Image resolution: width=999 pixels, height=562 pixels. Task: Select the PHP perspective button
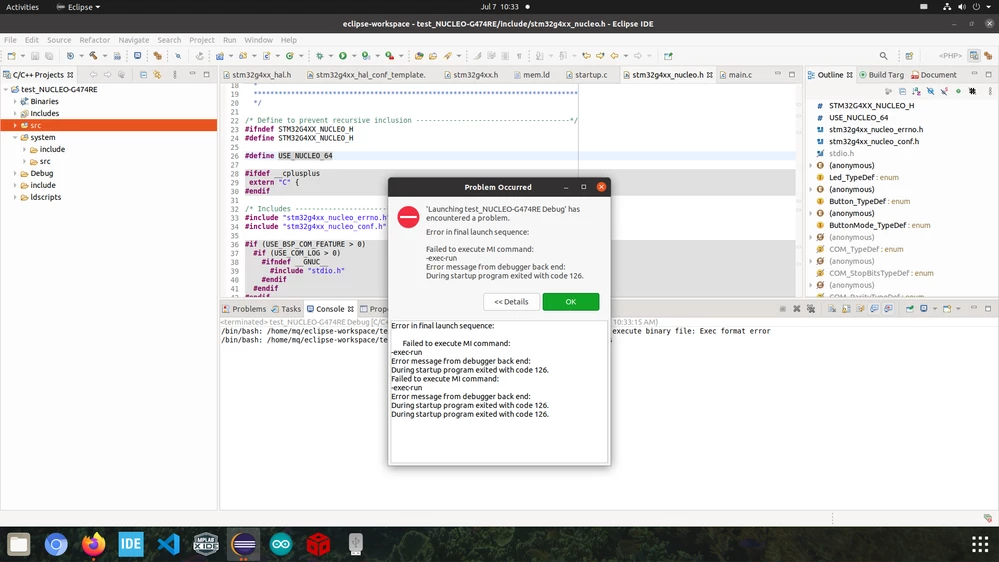(x=950, y=56)
